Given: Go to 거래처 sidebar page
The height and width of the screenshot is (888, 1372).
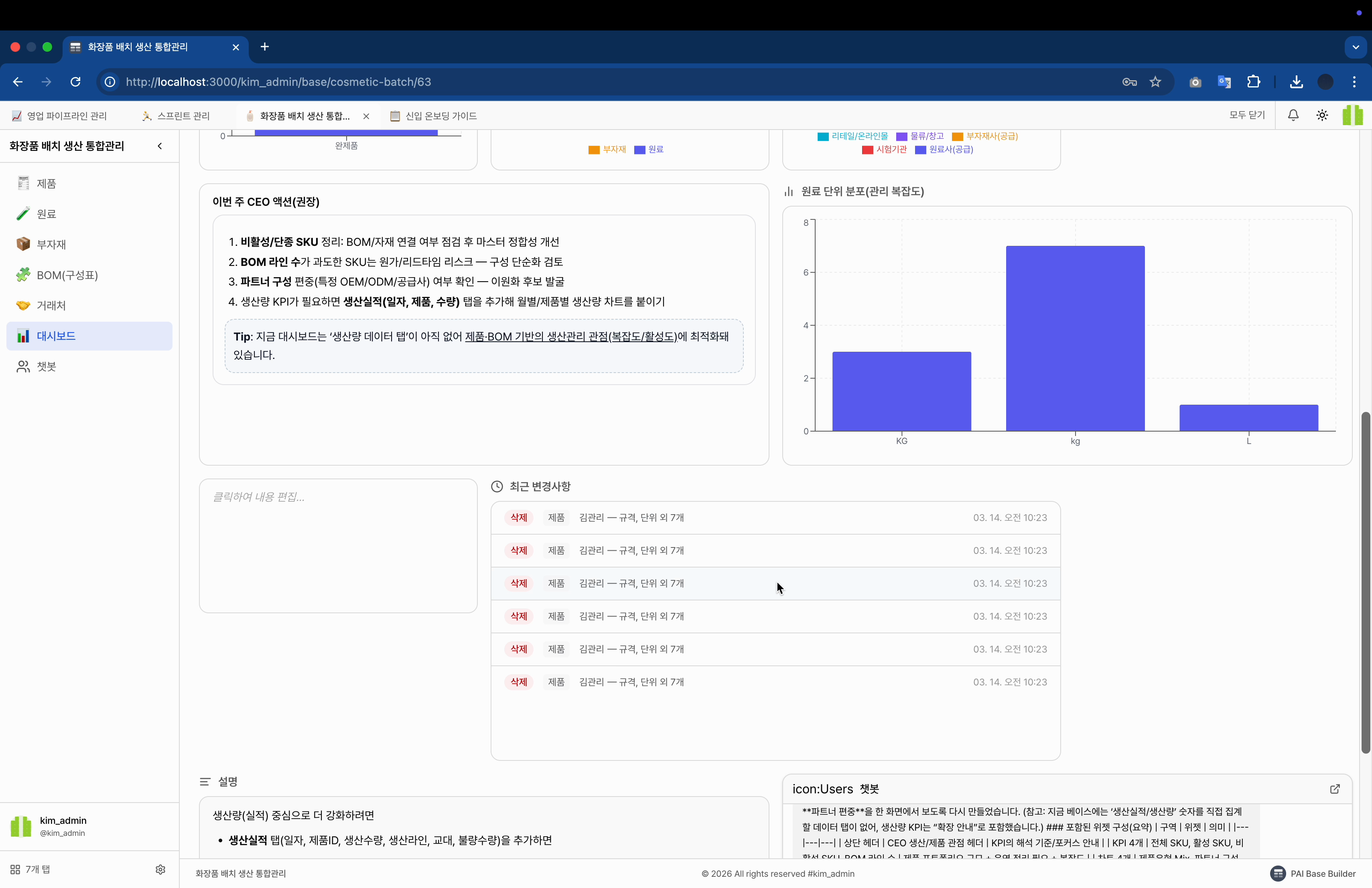Looking at the screenshot, I should coord(51,305).
